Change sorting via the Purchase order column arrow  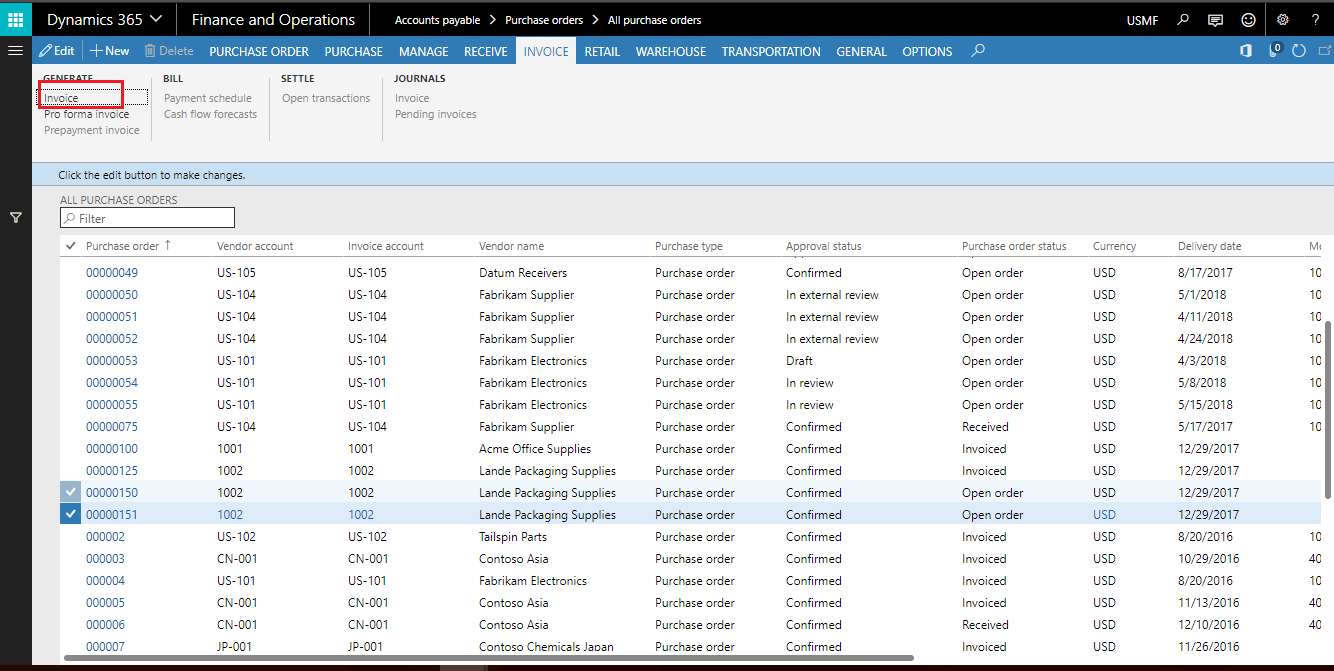point(166,245)
